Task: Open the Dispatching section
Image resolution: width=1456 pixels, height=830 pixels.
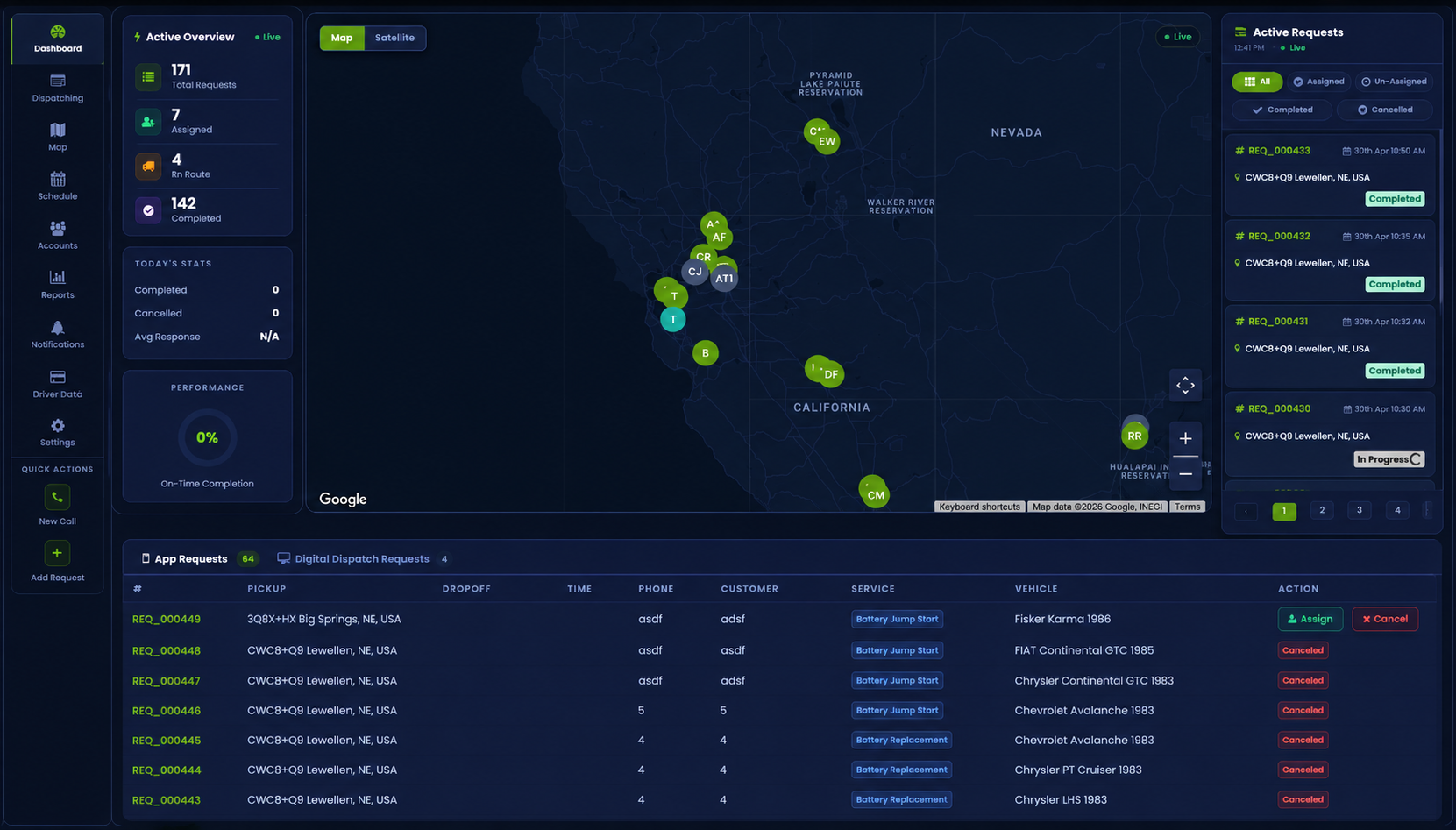Action: click(x=58, y=89)
